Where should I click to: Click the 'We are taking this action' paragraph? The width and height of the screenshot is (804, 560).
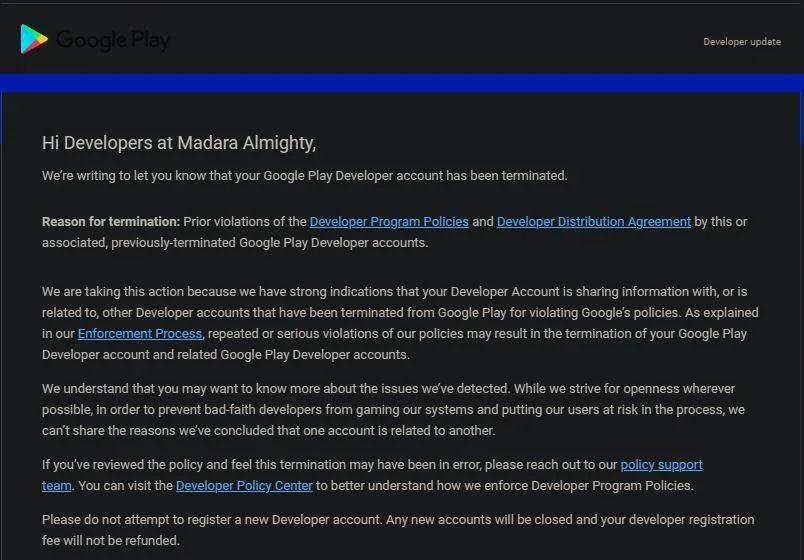[x=394, y=312]
